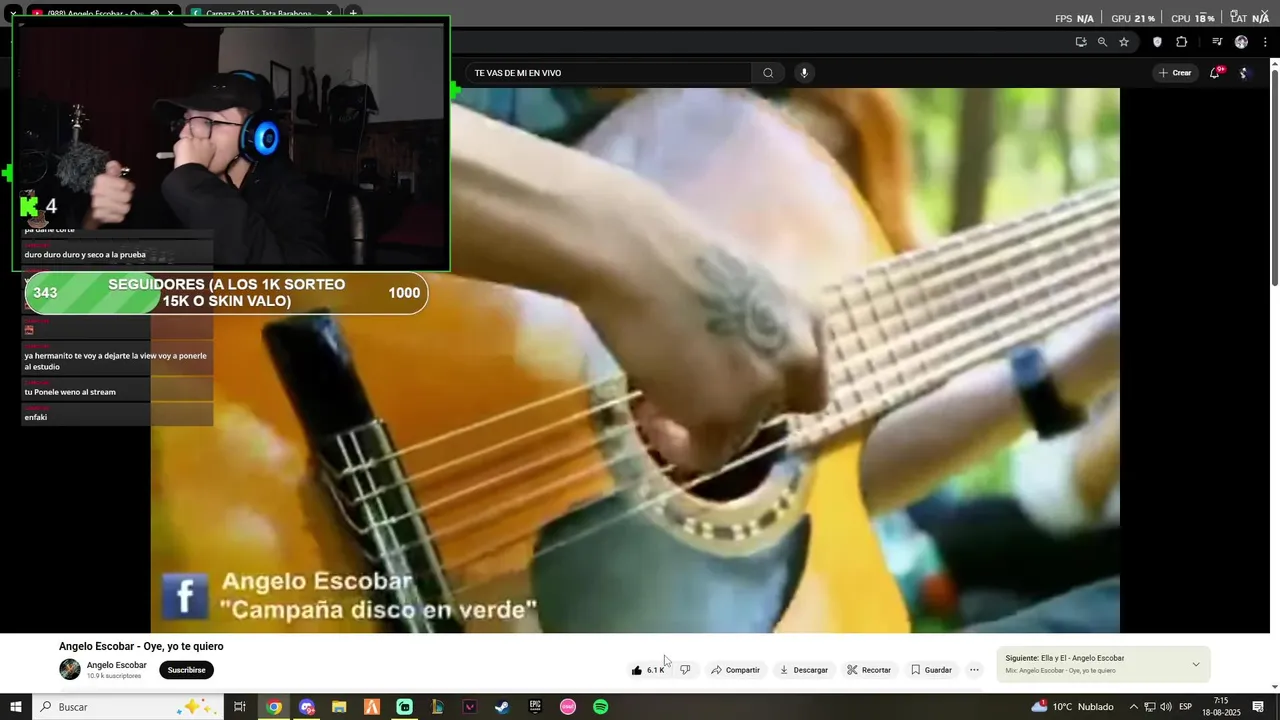Open the media control icon in toolbar
The height and width of the screenshot is (720, 1280).
tap(1217, 42)
